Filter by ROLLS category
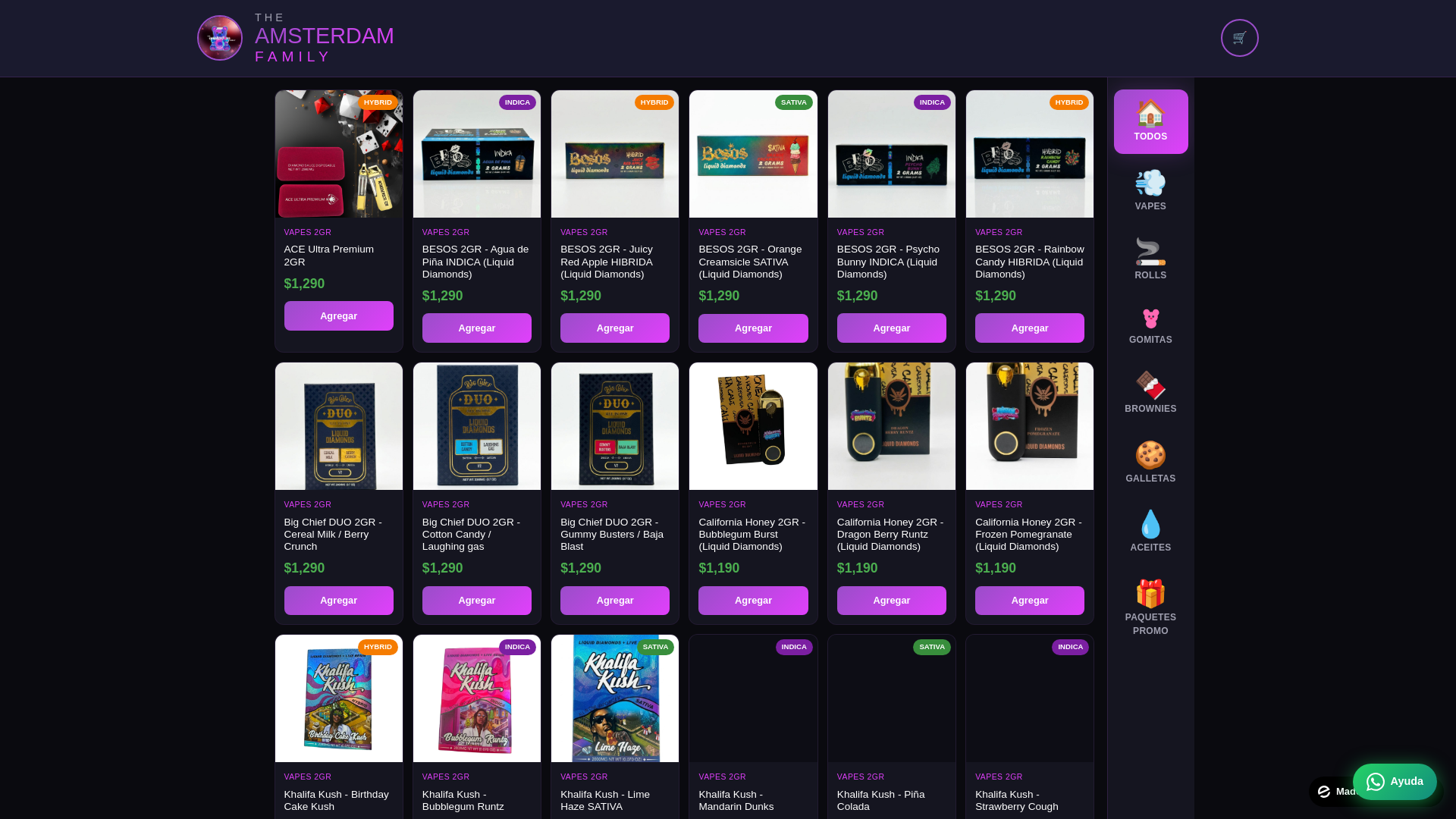This screenshot has height=819, width=1456. (x=1150, y=259)
